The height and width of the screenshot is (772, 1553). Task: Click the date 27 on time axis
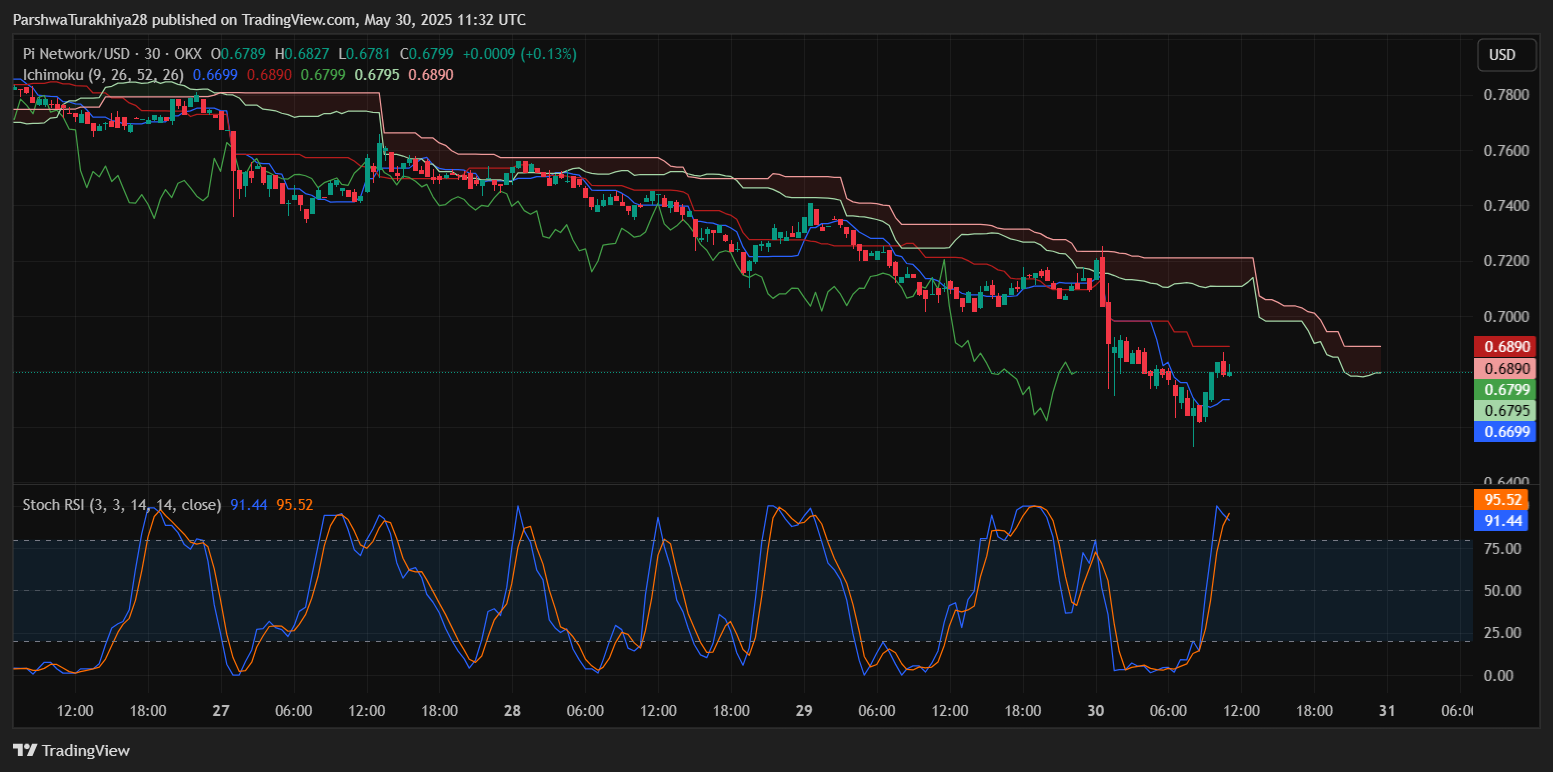221,711
